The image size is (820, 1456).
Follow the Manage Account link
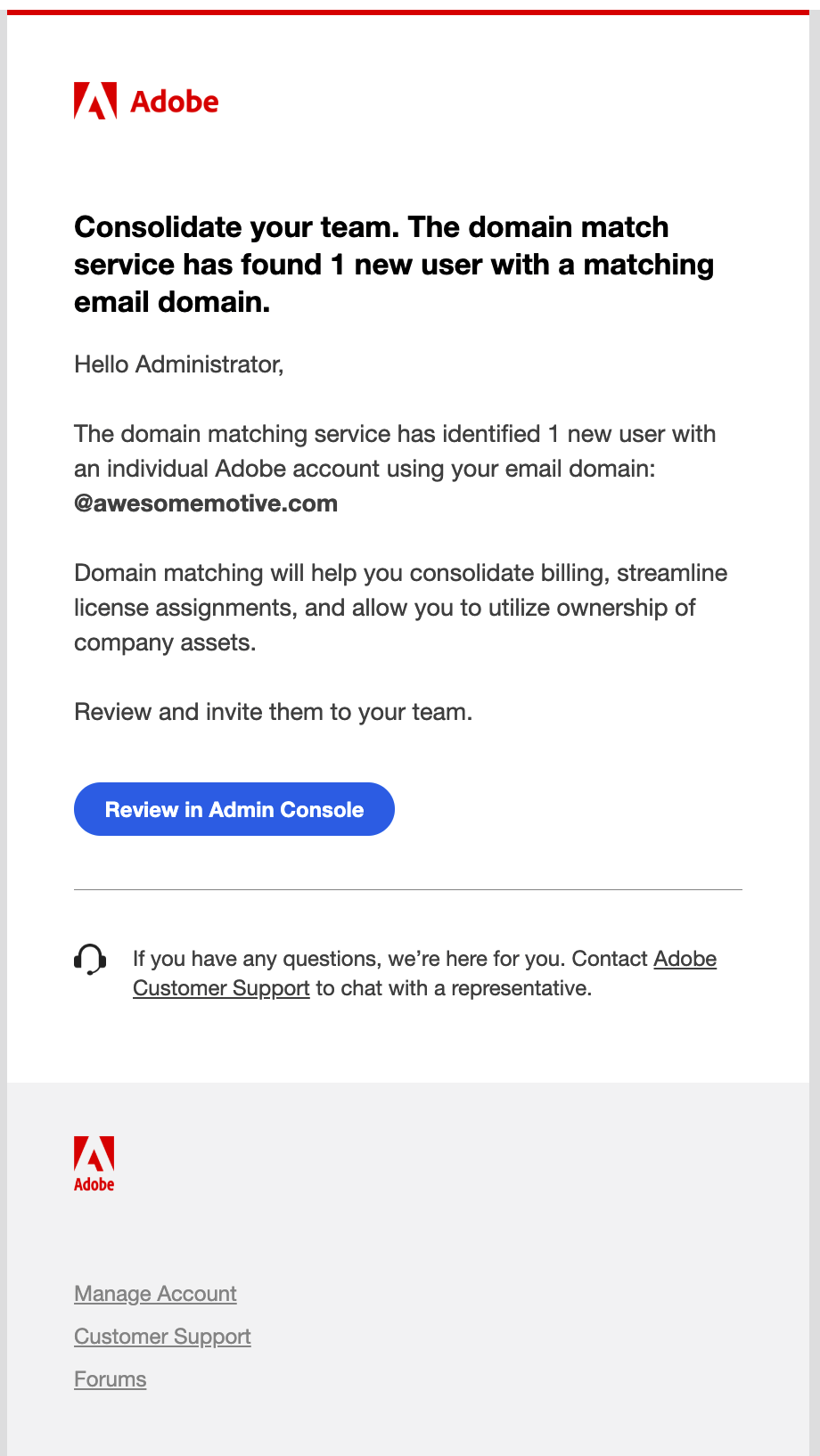pos(154,1294)
